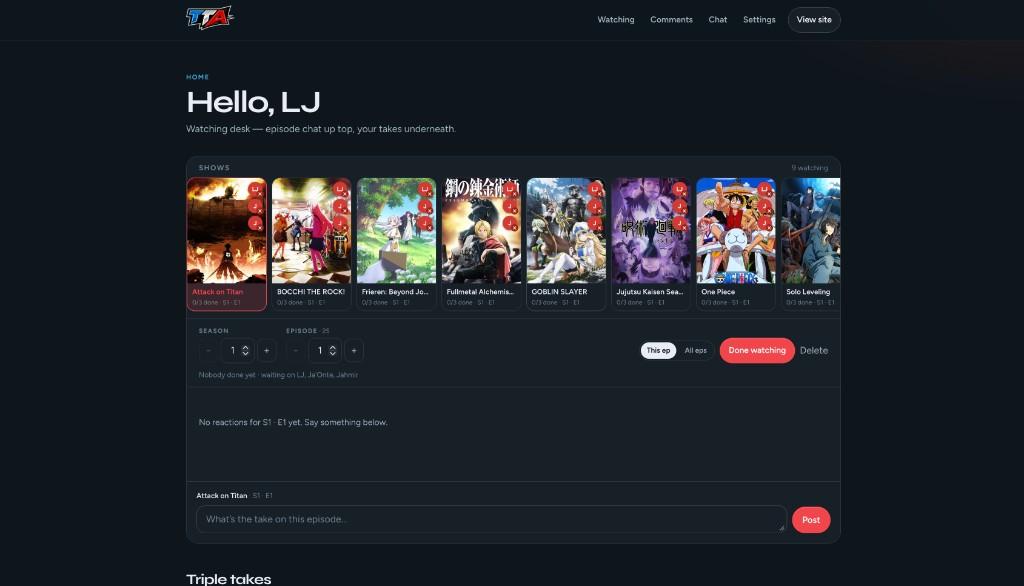Click the bottom J badge on GOBLIN SLAYER card

[595, 223]
